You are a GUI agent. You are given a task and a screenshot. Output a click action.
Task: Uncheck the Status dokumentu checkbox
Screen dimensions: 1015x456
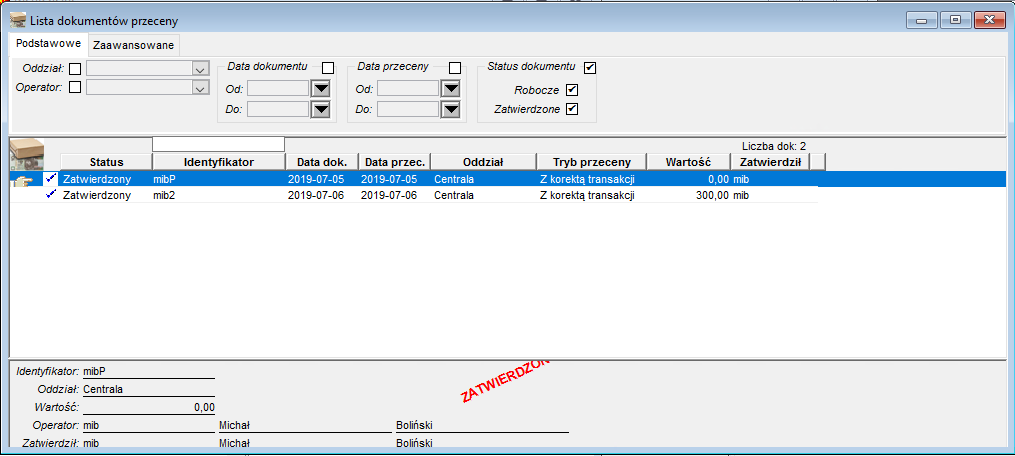[590, 67]
